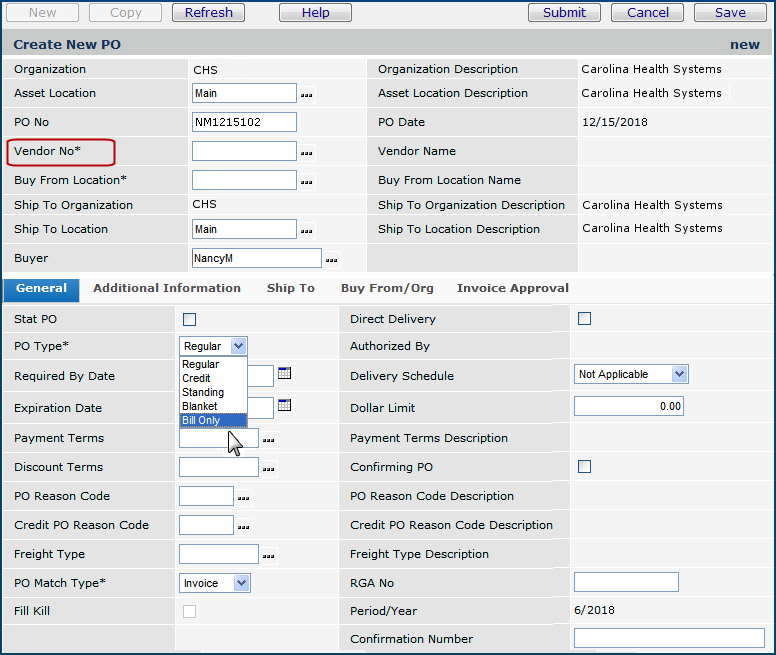The width and height of the screenshot is (776, 655).
Task: Toggle the Confirming PO checkbox
Action: click(x=585, y=467)
